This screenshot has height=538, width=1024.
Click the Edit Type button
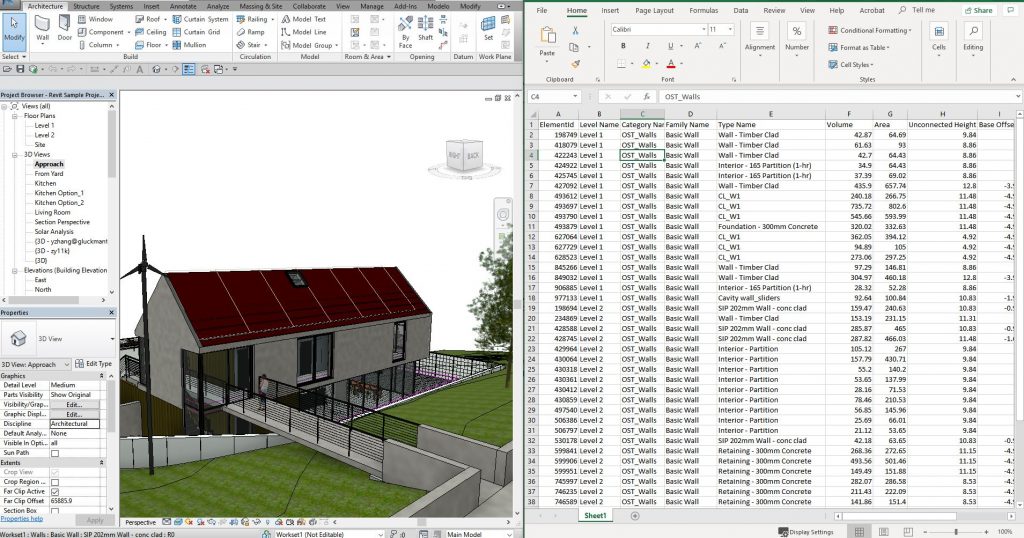(x=93, y=364)
